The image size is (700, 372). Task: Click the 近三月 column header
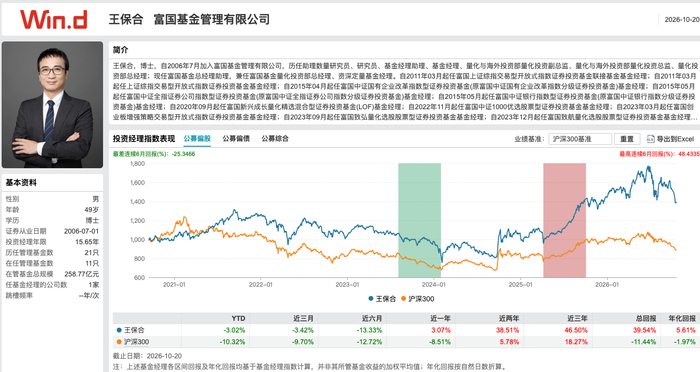304,318
